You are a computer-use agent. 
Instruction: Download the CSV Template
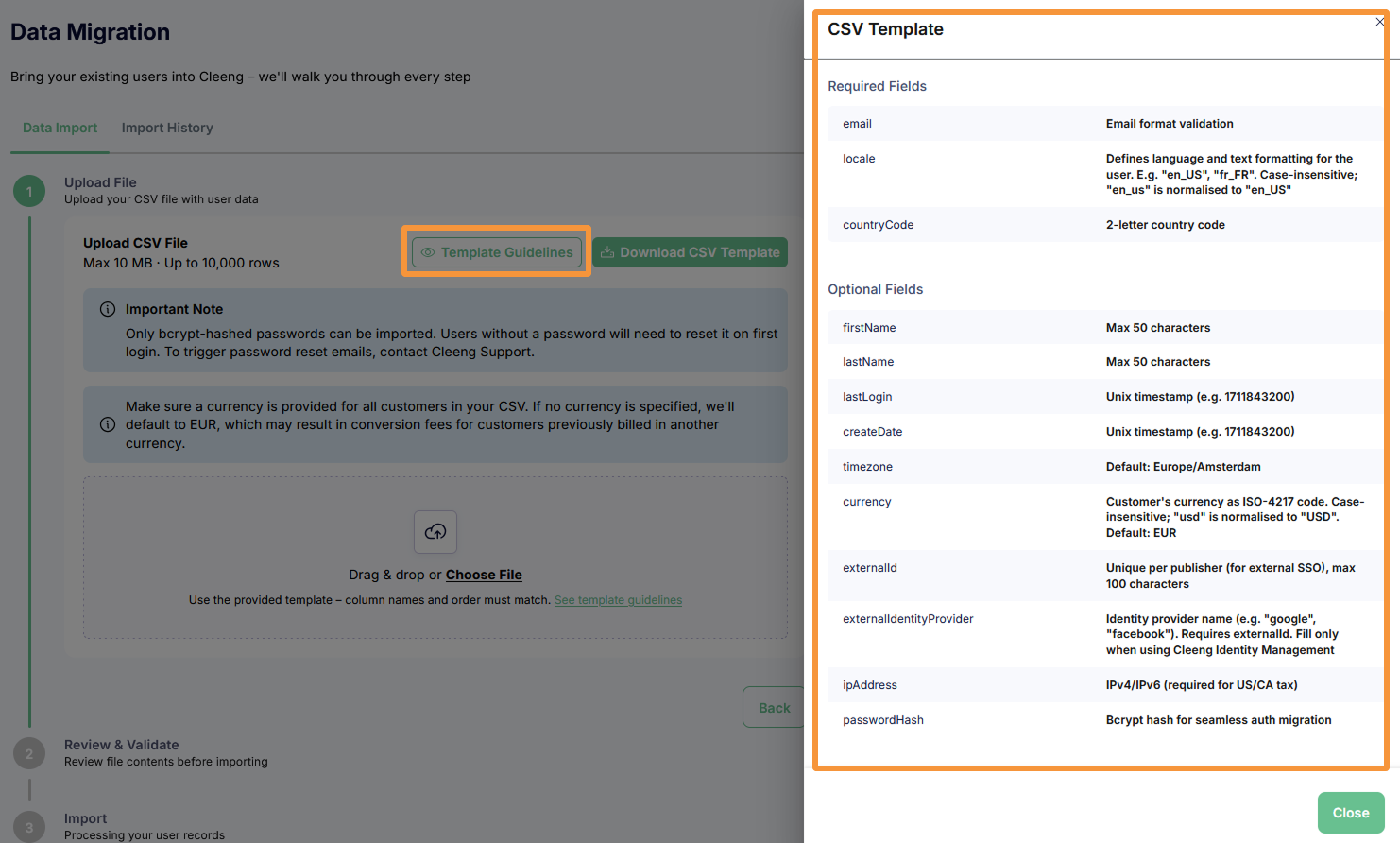click(690, 252)
